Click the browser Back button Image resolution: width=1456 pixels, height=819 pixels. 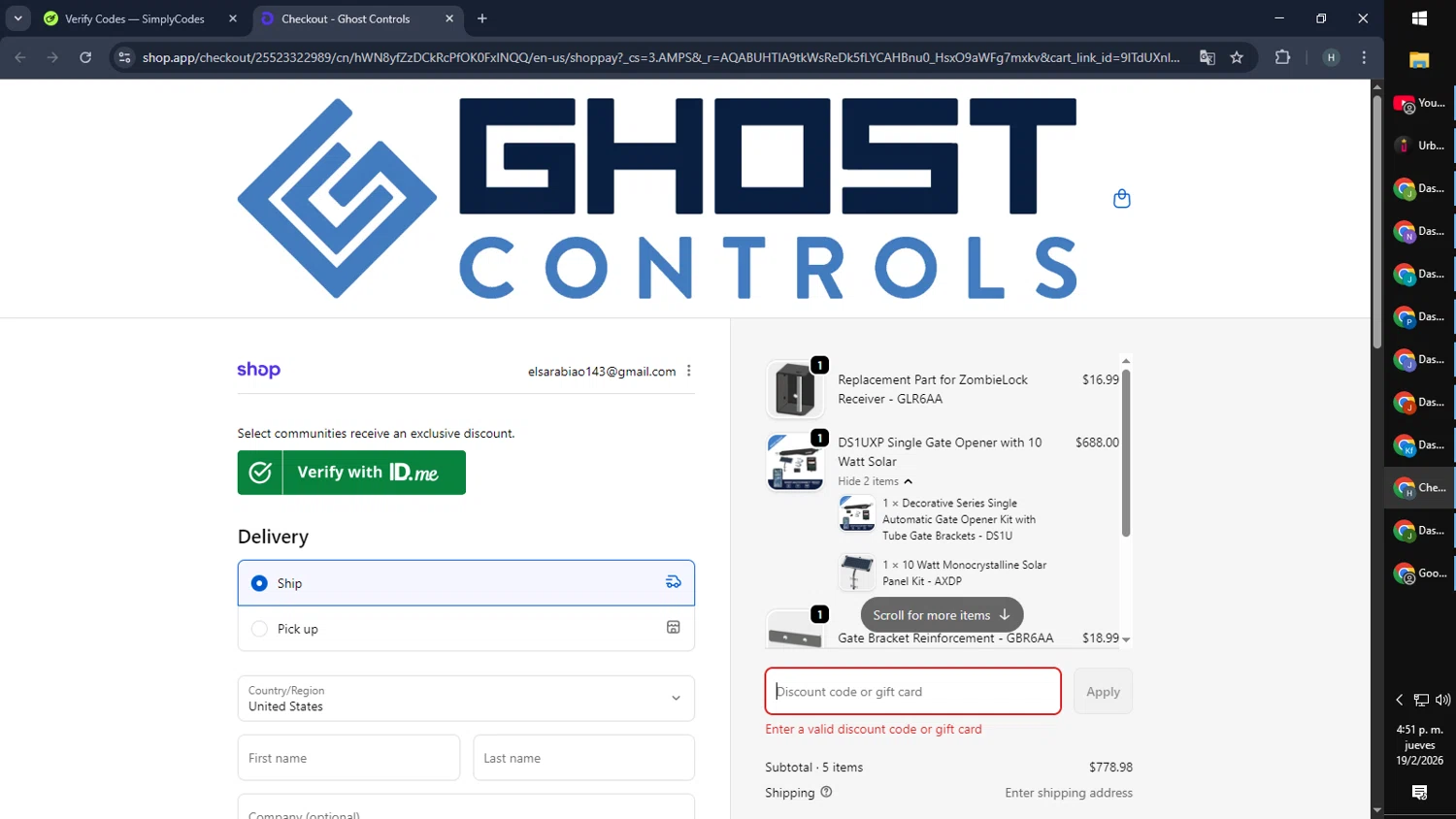[20, 57]
